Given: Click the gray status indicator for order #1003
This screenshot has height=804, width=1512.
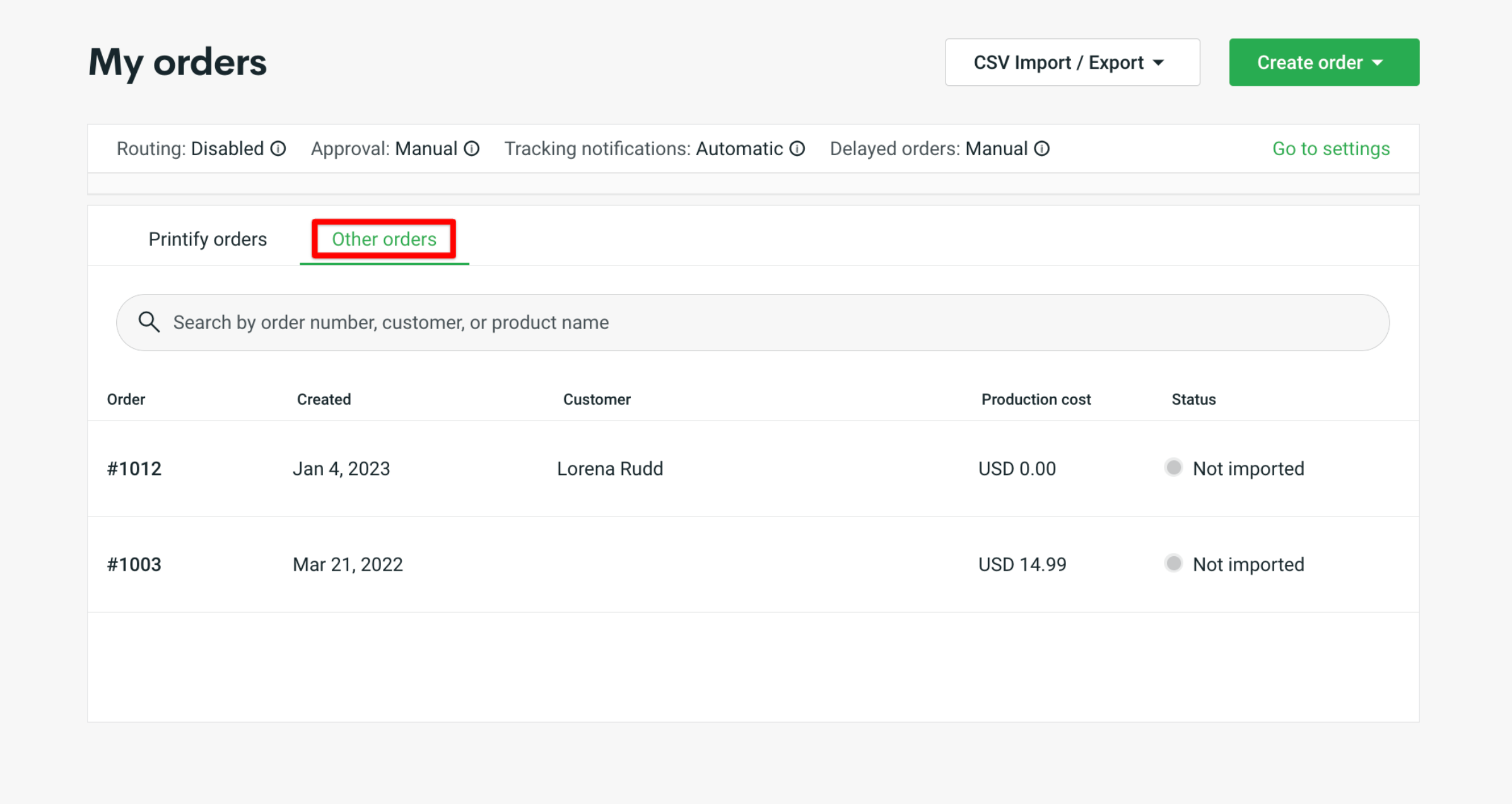Looking at the screenshot, I should (x=1173, y=562).
